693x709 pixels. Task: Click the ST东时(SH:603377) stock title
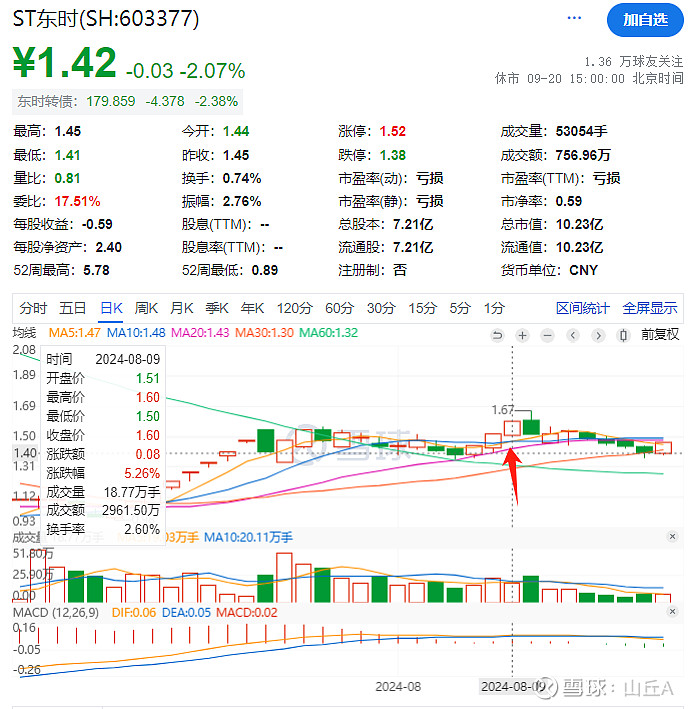(x=106, y=19)
